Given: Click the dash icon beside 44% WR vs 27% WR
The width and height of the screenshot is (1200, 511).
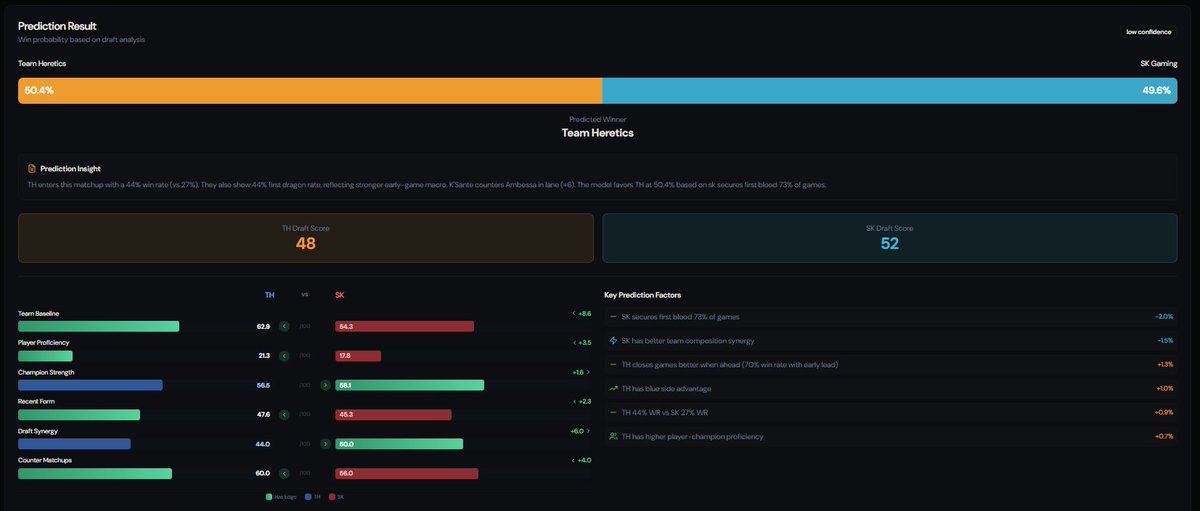Looking at the screenshot, I should pyautogui.click(x=613, y=413).
